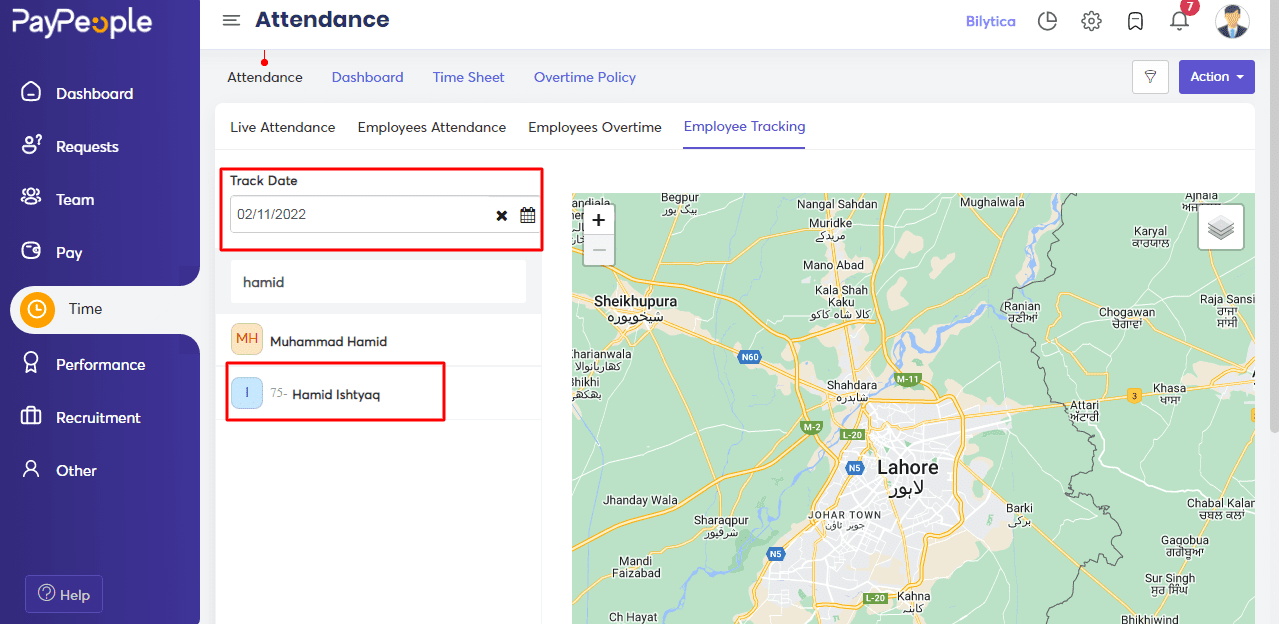Viewport: 1279px width, 624px height.
Task: Click the filter funnel icon
Action: pos(1151,77)
